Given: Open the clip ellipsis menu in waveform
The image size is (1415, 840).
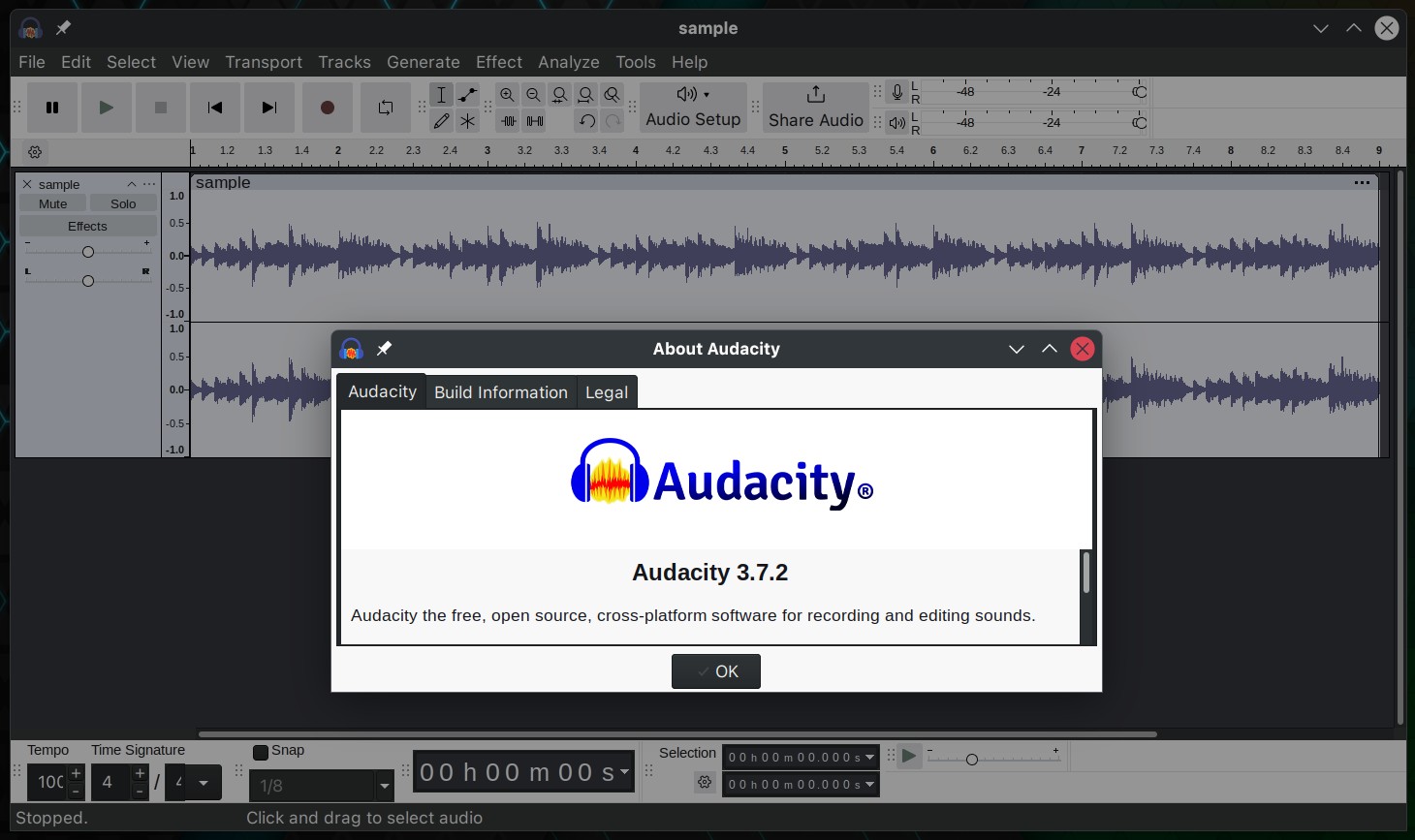Looking at the screenshot, I should (1362, 182).
